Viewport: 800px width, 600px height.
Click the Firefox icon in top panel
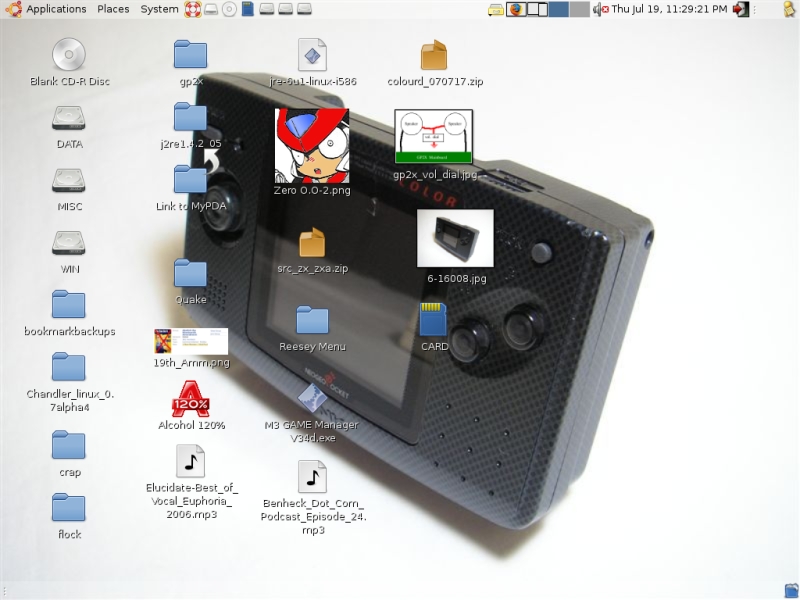516,9
